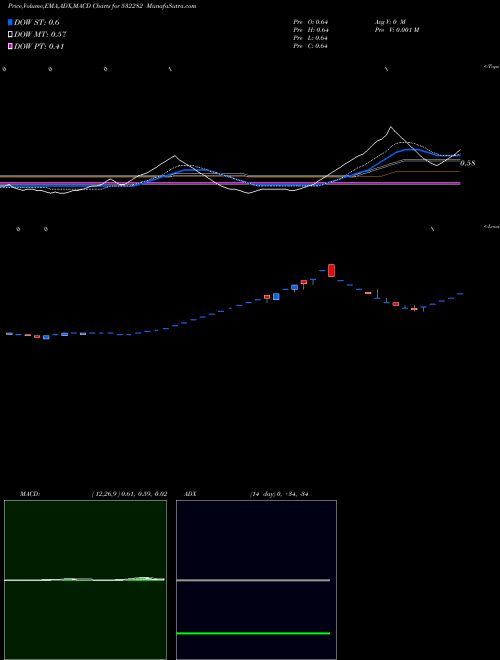This screenshot has height=660, width=500.
Task: Click the 'Pre V: 0.001 M' volume text
Action: coord(396,30)
